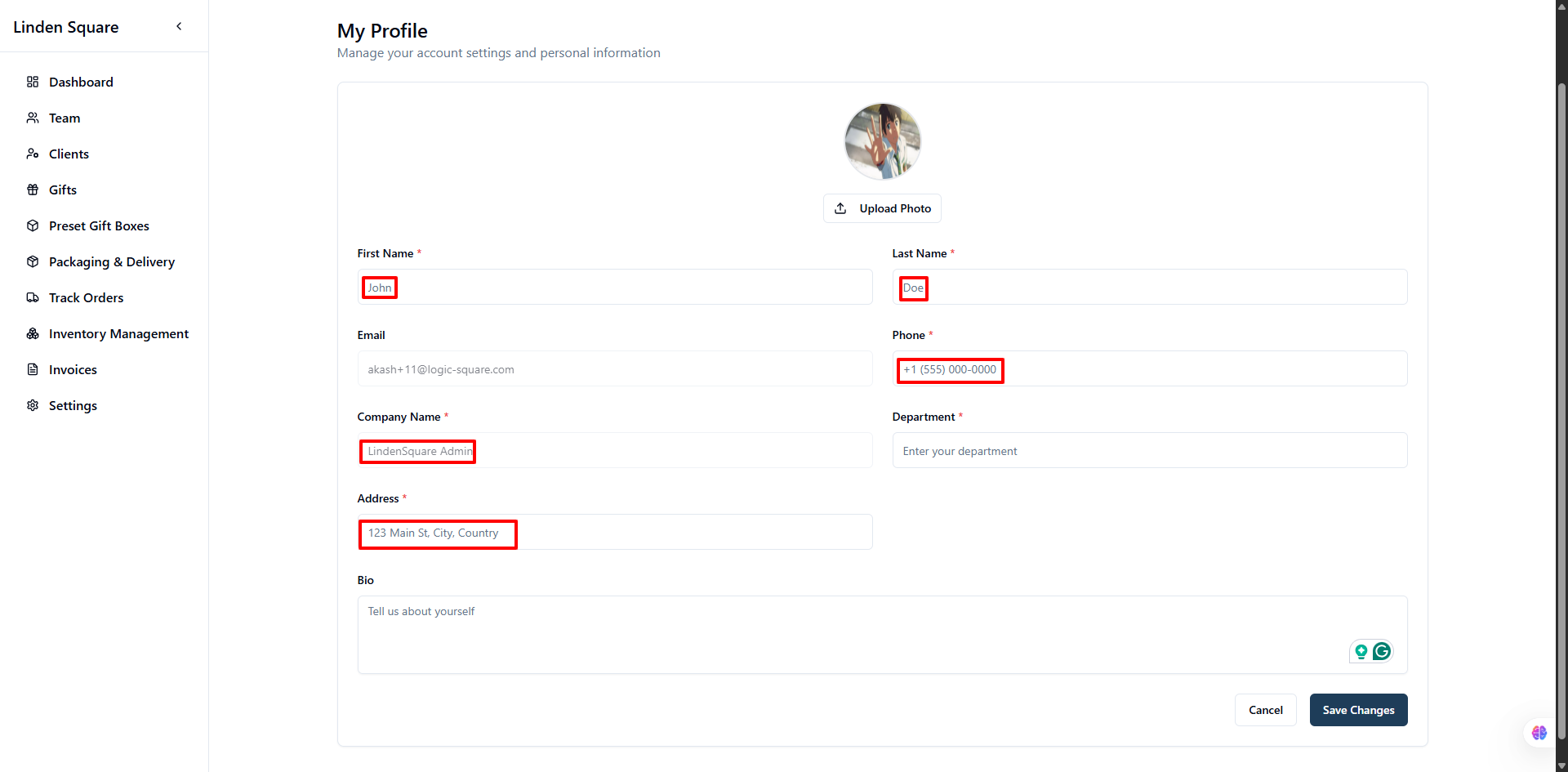
Task: Click the profile avatar photo
Action: pos(882,141)
